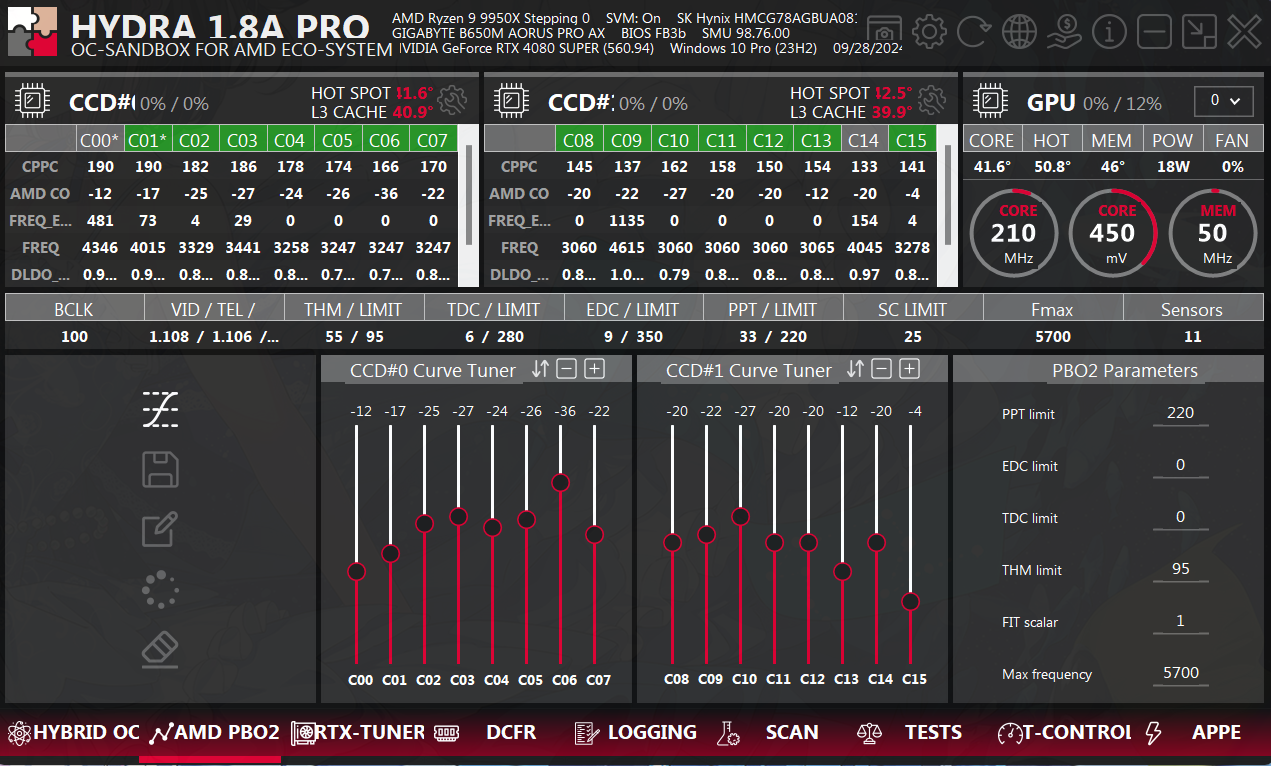Click the Fmax column header
The height and width of the screenshot is (766, 1271).
(1052, 309)
